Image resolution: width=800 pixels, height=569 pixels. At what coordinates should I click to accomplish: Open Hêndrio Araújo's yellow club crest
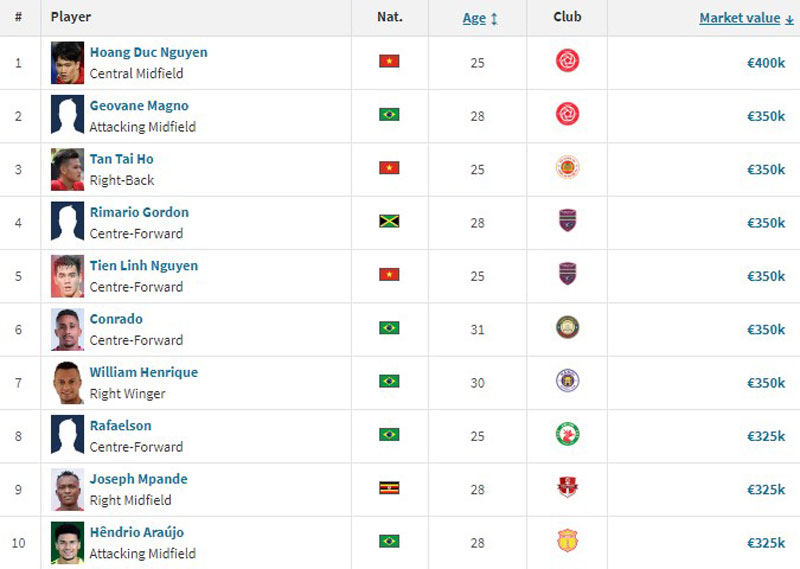click(567, 541)
